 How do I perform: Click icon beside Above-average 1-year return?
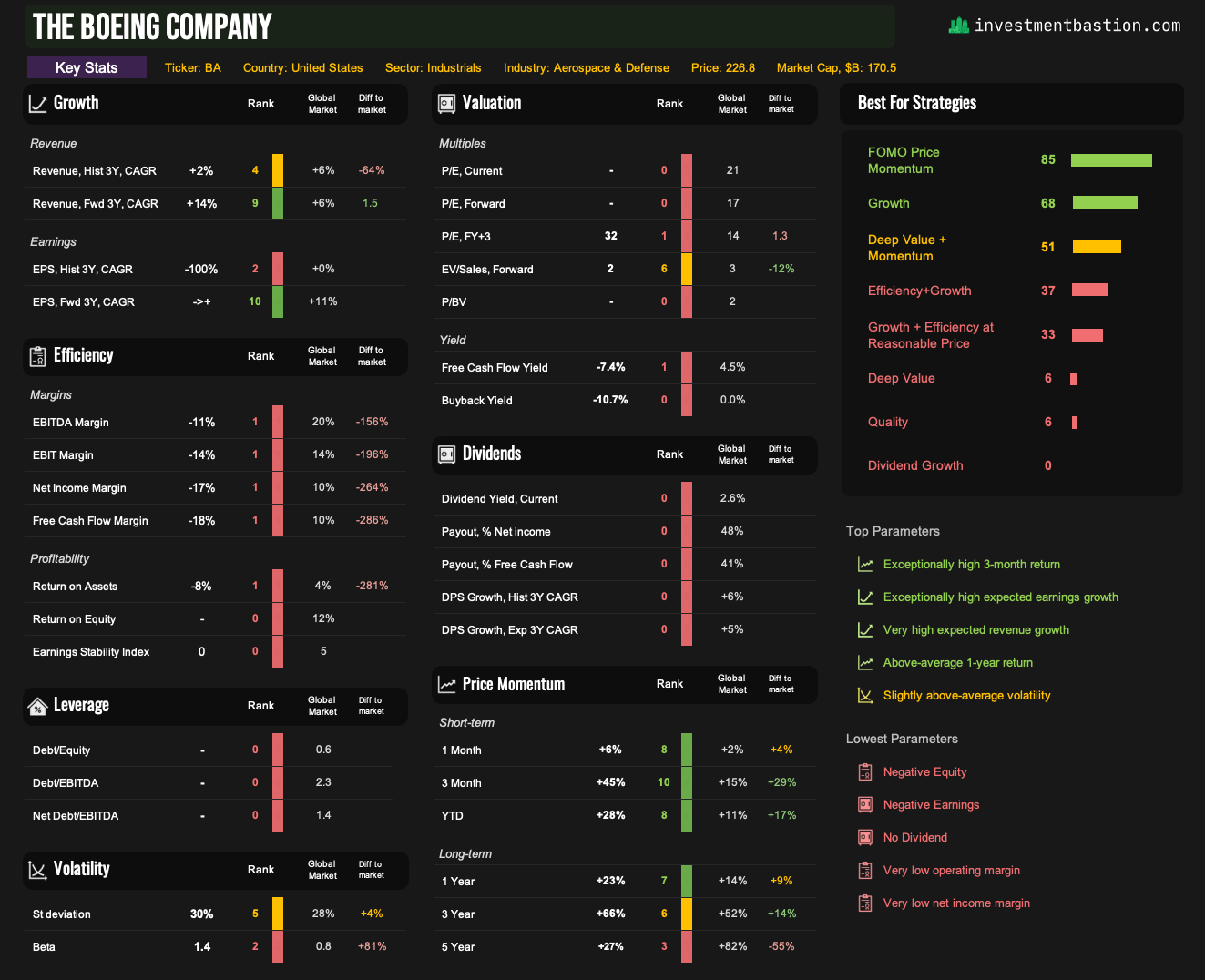pyautogui.click(x=865, y=663)
